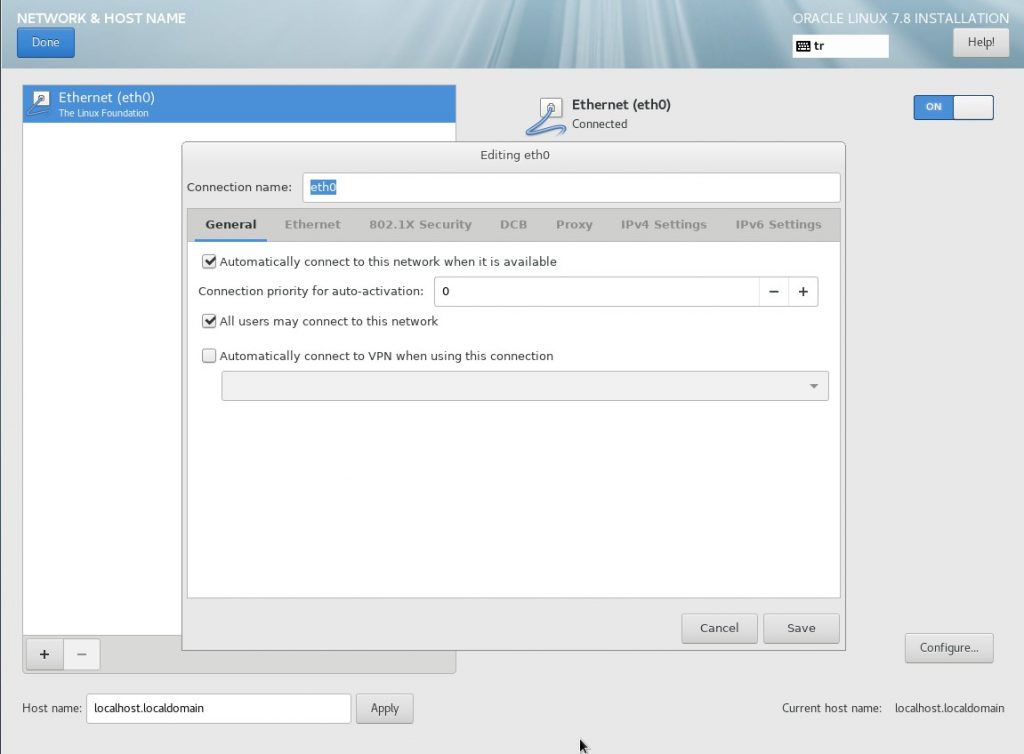1024x754 pixels.
Task: Open the tr keyboard layout indicator
Action: tap(840, 46)
